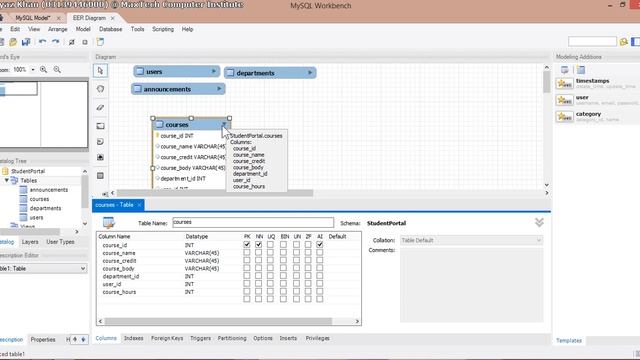The width and height of the screenshot is (640, 360).
Task: Collapse the courses table in diagram
Action: (224, 124)
